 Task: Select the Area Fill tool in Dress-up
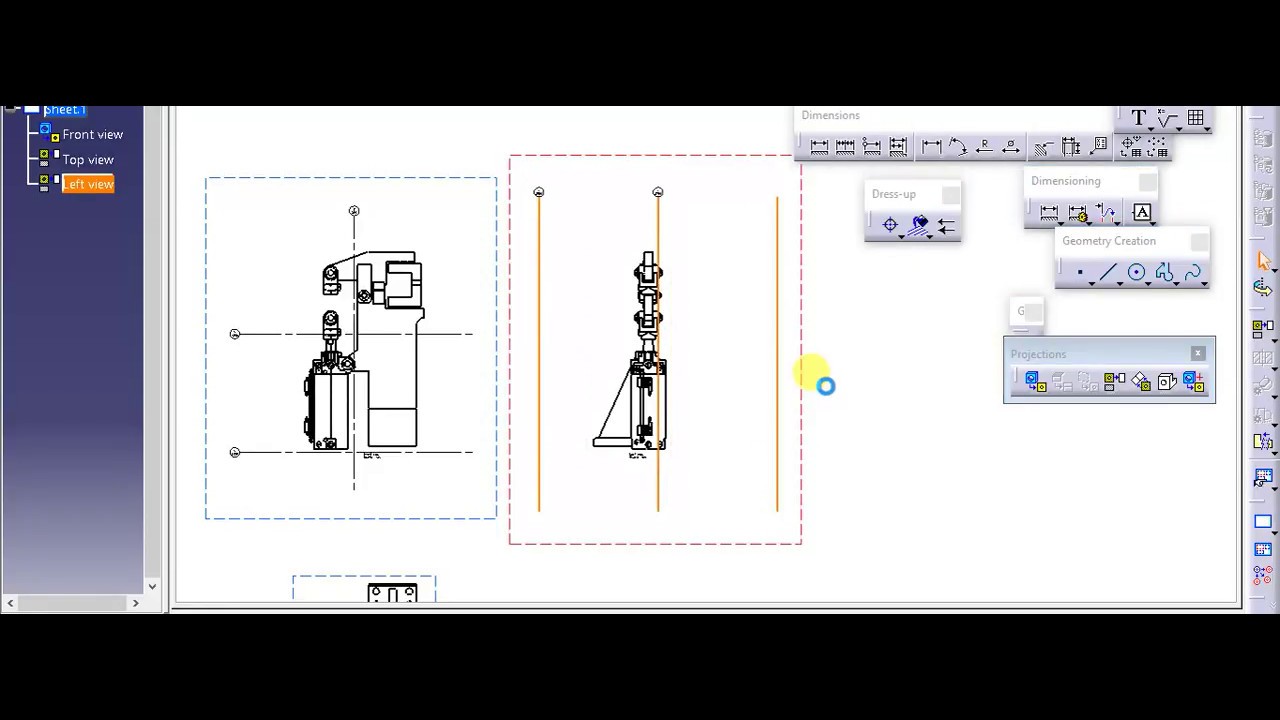(x=920, y=224)
